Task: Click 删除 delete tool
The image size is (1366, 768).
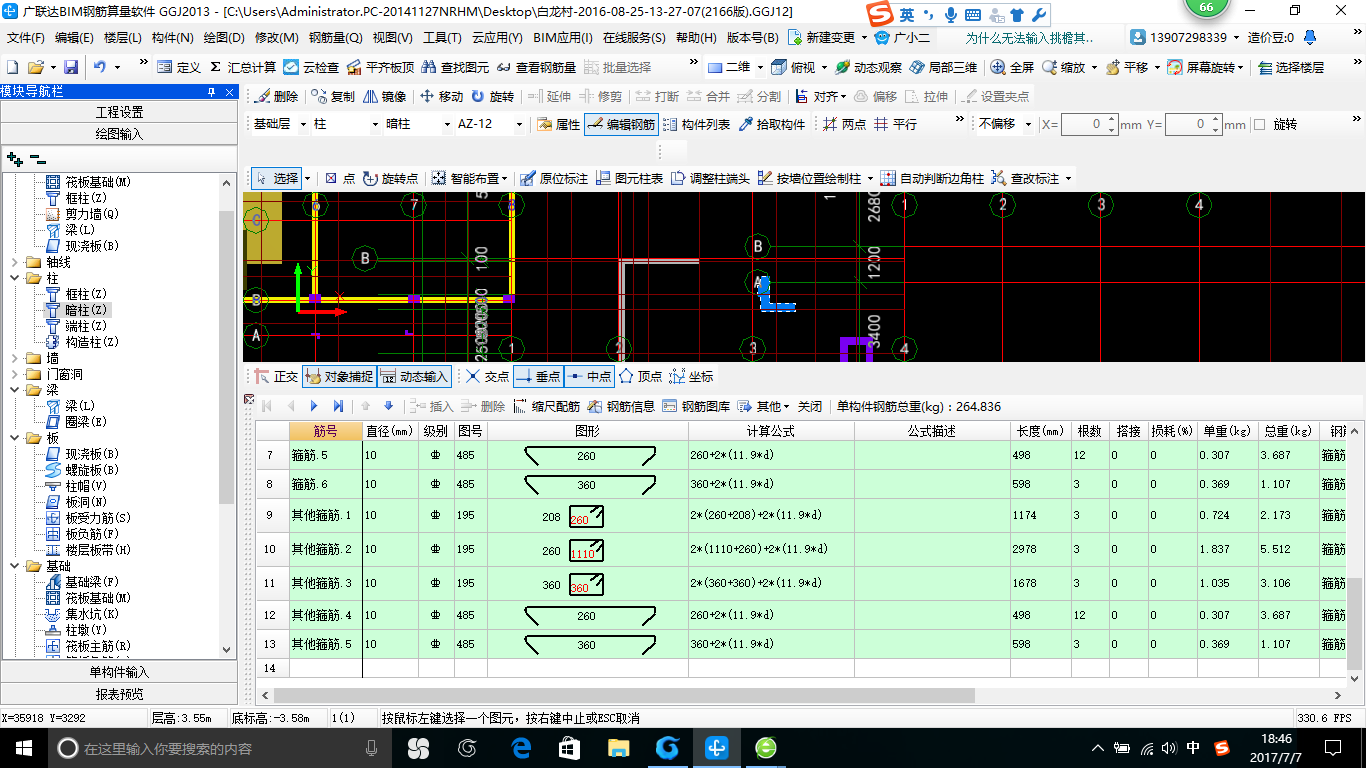Action: click(277, 96)
